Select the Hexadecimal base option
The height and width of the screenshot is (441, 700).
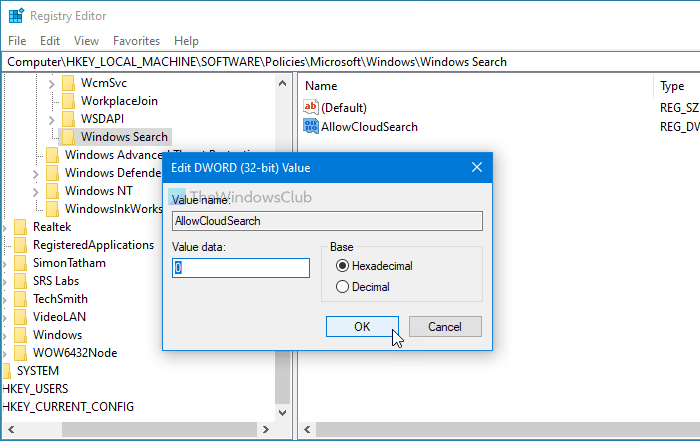tap(343, 266)
